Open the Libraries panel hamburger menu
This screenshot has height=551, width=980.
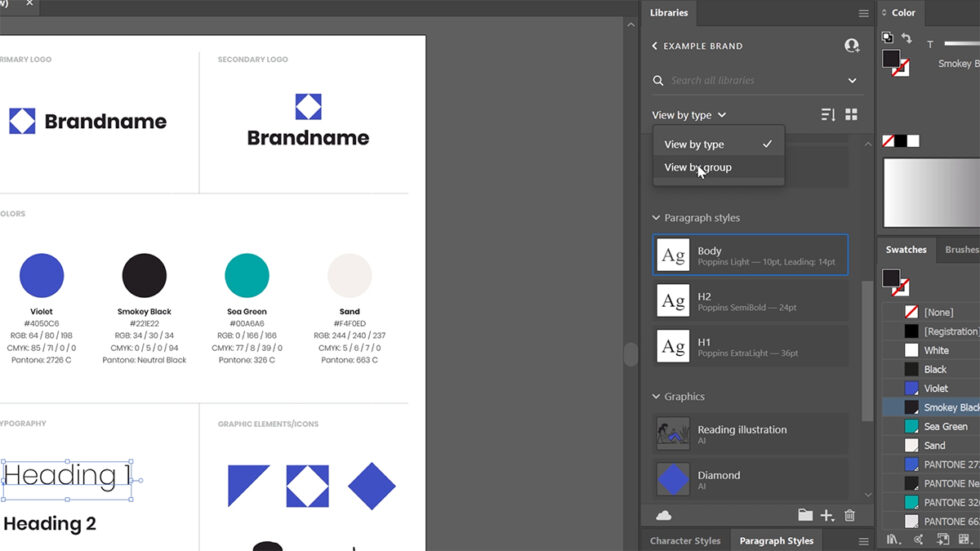click(863, 13)
